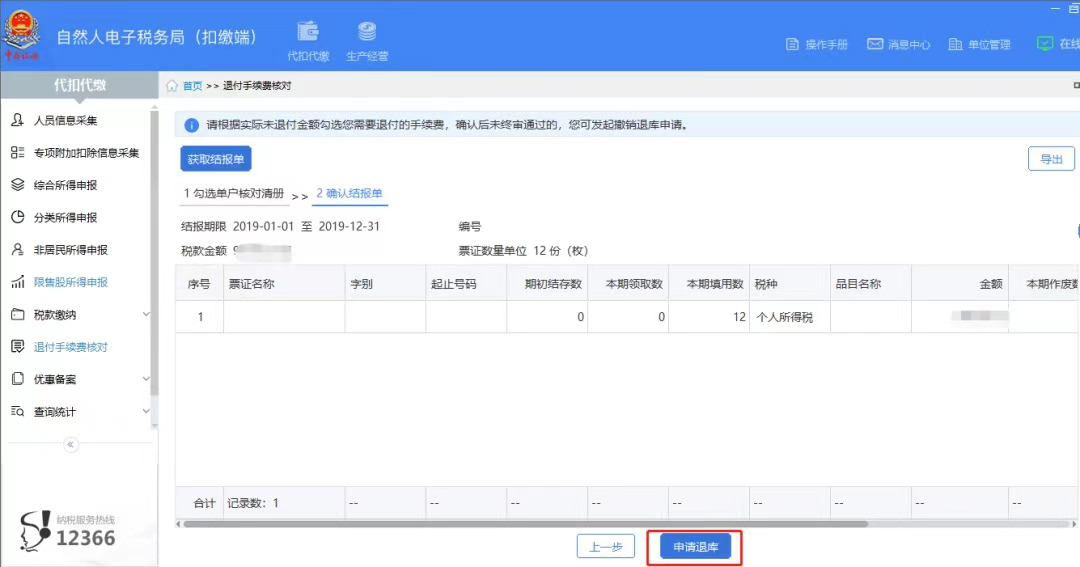Click the 限售股所得申报 chart icon
This screenshot has width=1080, height=567.
18,282
